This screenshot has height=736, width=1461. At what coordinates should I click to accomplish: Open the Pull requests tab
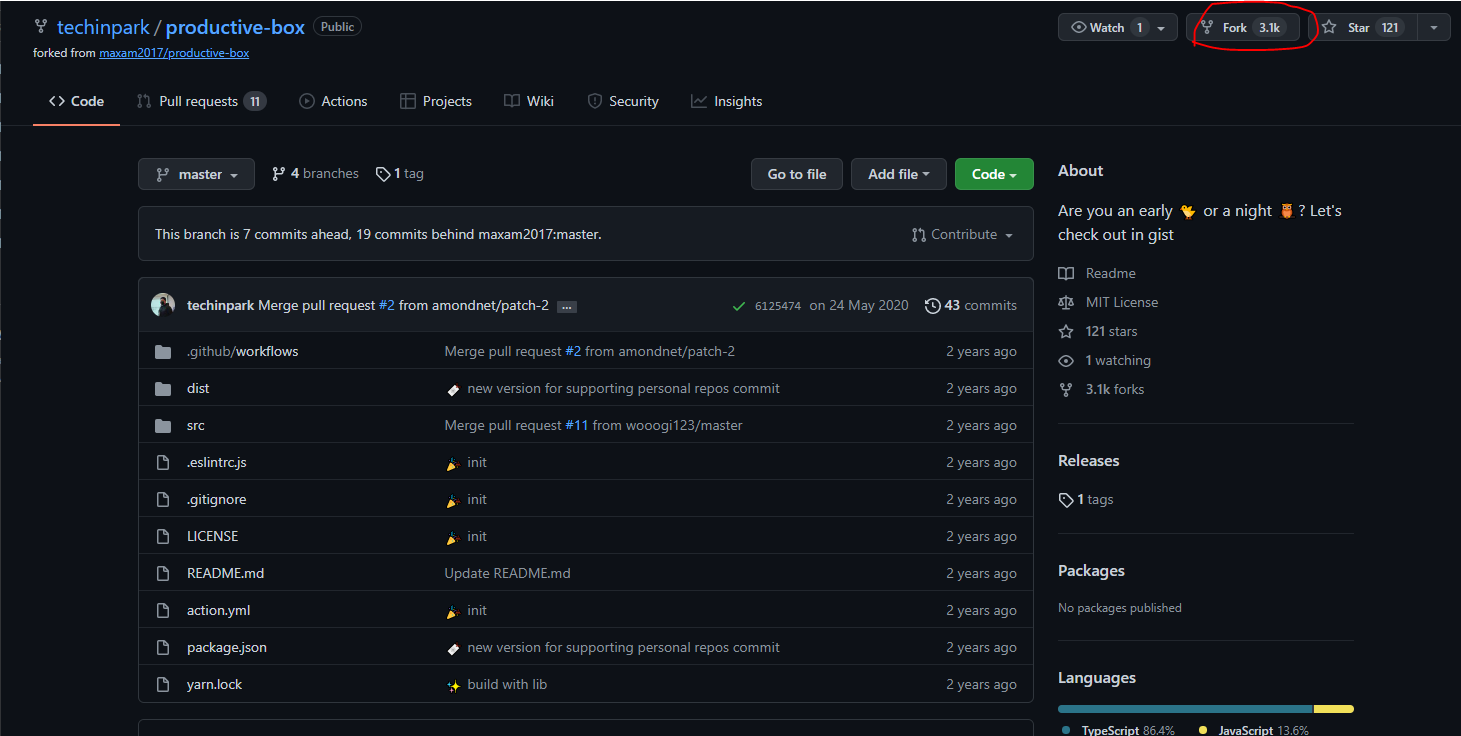(200, 101)
